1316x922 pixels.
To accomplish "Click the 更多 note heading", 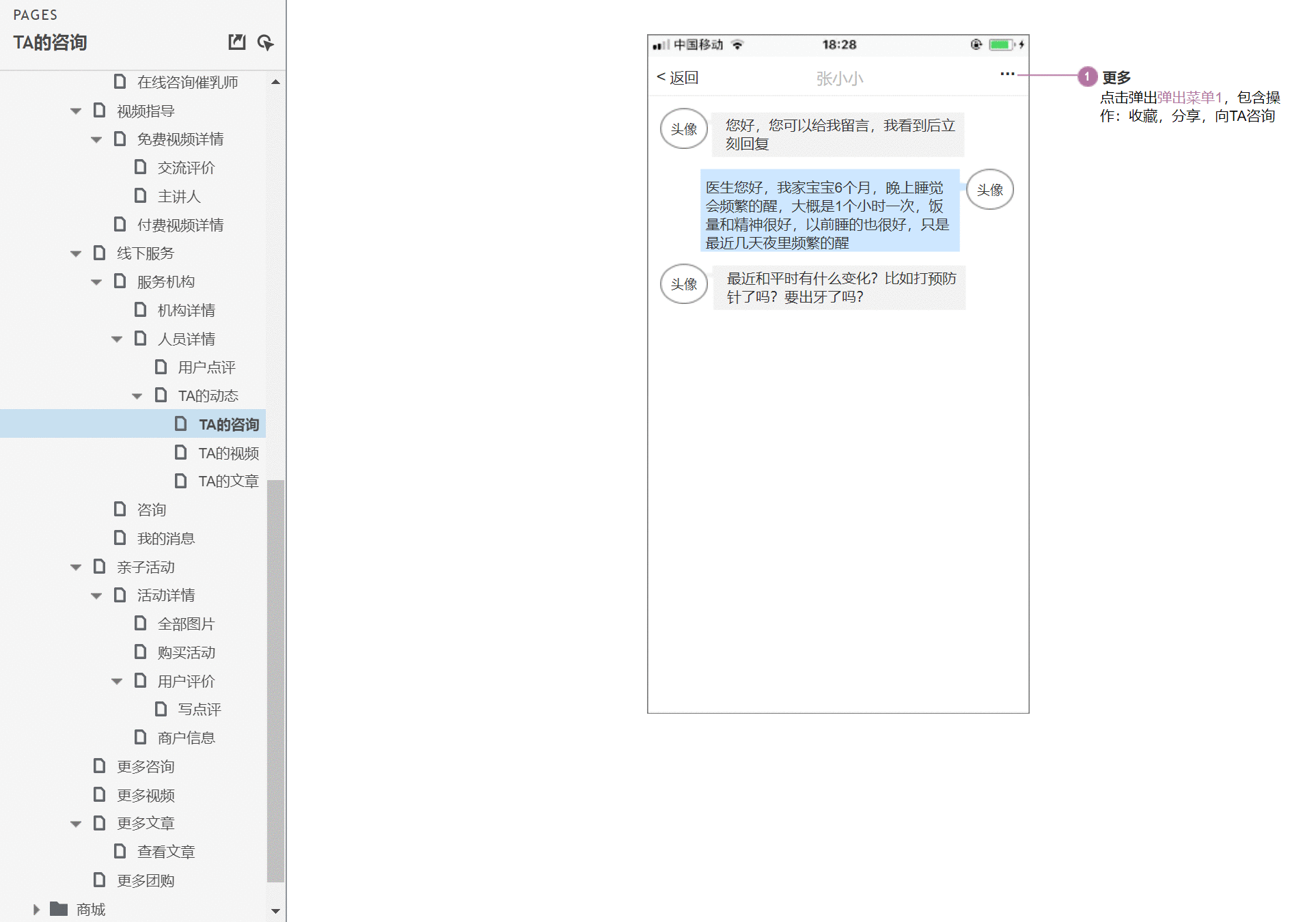I will click(x=1116, y=77).
